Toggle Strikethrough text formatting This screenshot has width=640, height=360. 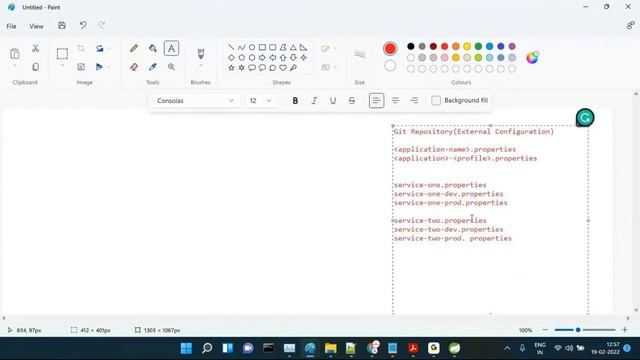click(x=351, y=100)
